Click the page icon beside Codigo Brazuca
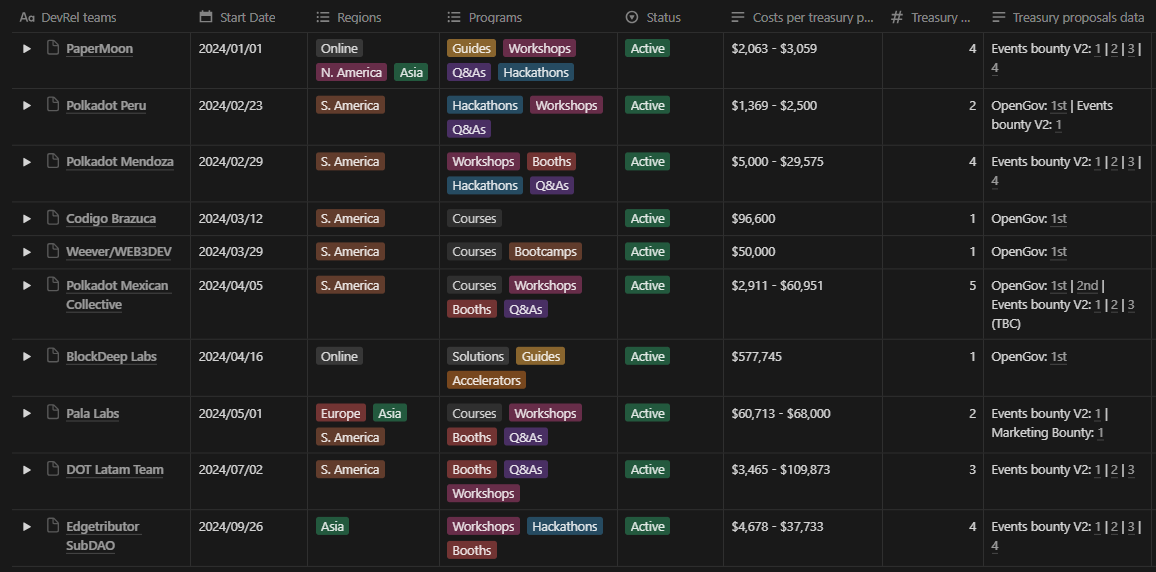 click(53, 219)
